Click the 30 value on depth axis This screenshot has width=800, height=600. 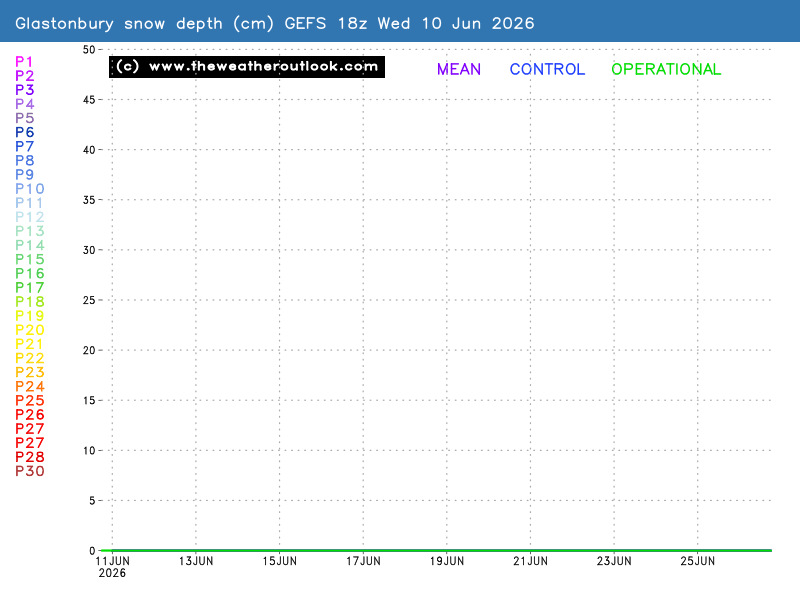click(89, 250)
